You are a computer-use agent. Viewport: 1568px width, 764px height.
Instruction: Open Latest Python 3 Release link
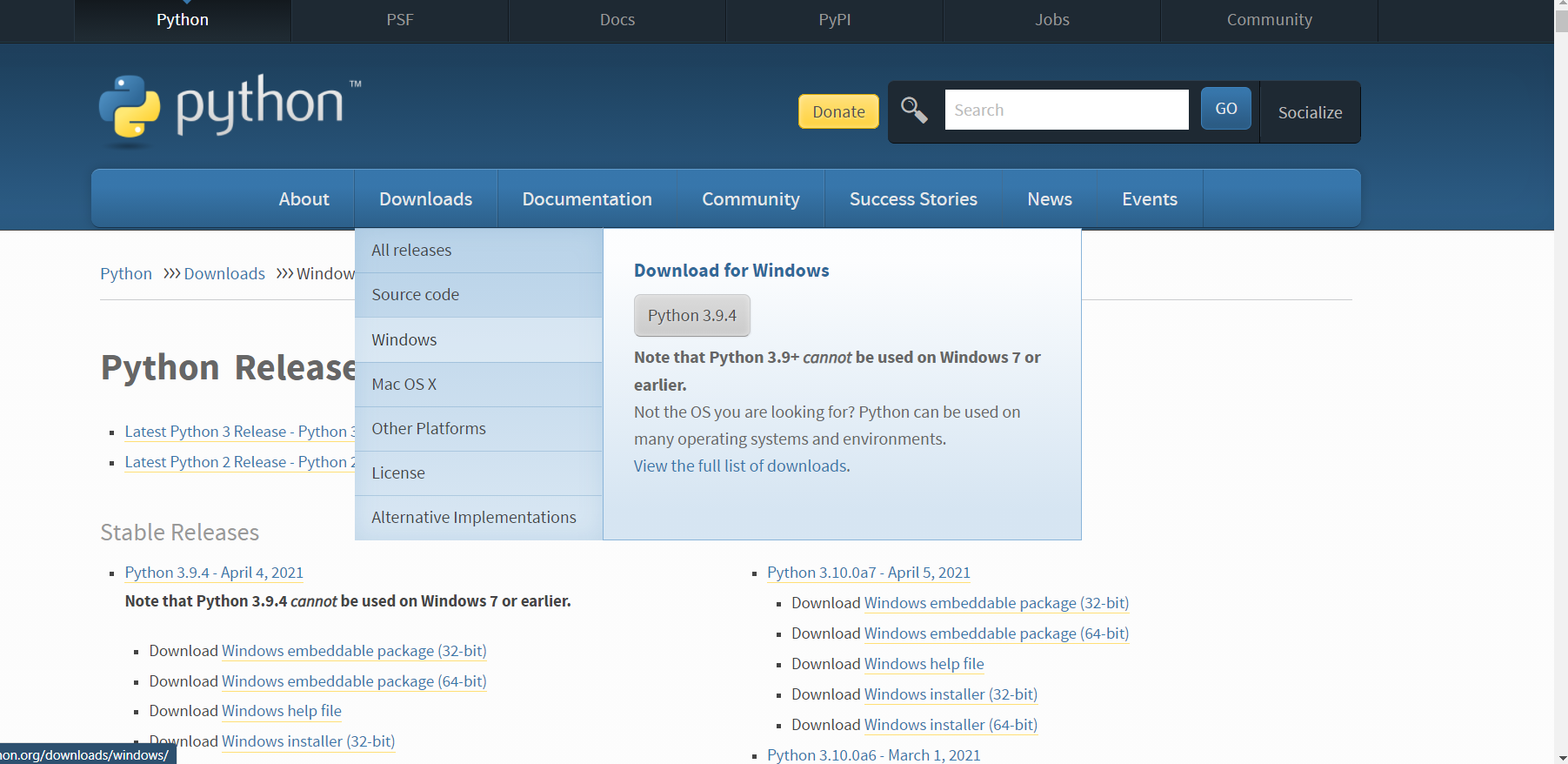point(240,432)
